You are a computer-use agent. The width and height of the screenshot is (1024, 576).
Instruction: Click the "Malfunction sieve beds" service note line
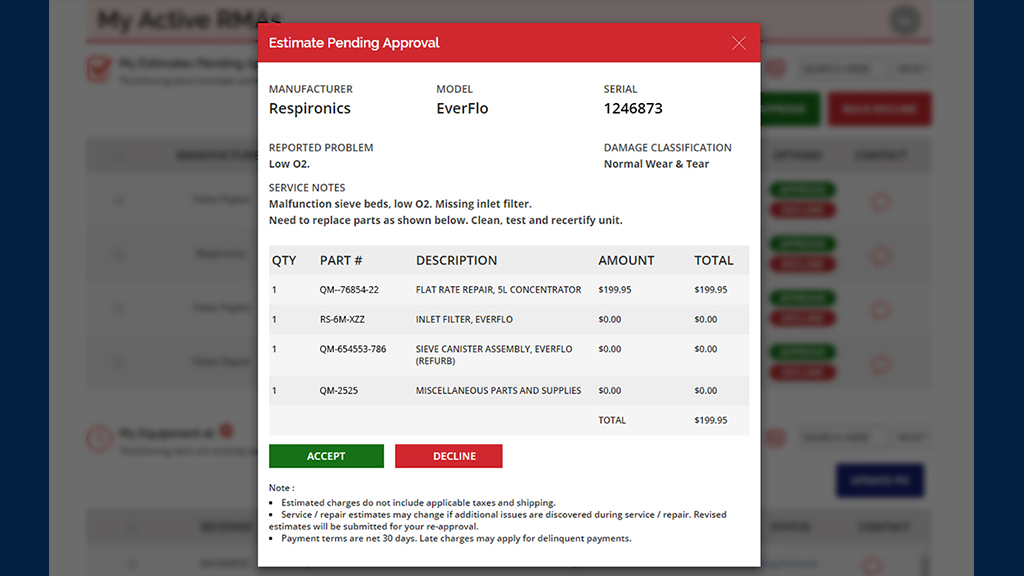(400, 204)
